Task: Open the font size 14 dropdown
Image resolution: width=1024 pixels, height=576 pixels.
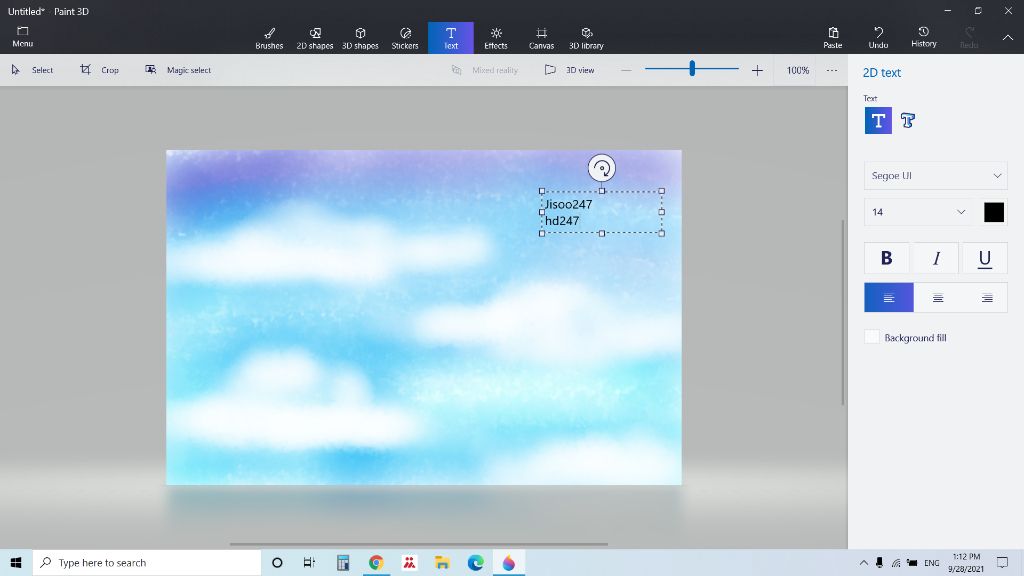Action: point(918,212)
